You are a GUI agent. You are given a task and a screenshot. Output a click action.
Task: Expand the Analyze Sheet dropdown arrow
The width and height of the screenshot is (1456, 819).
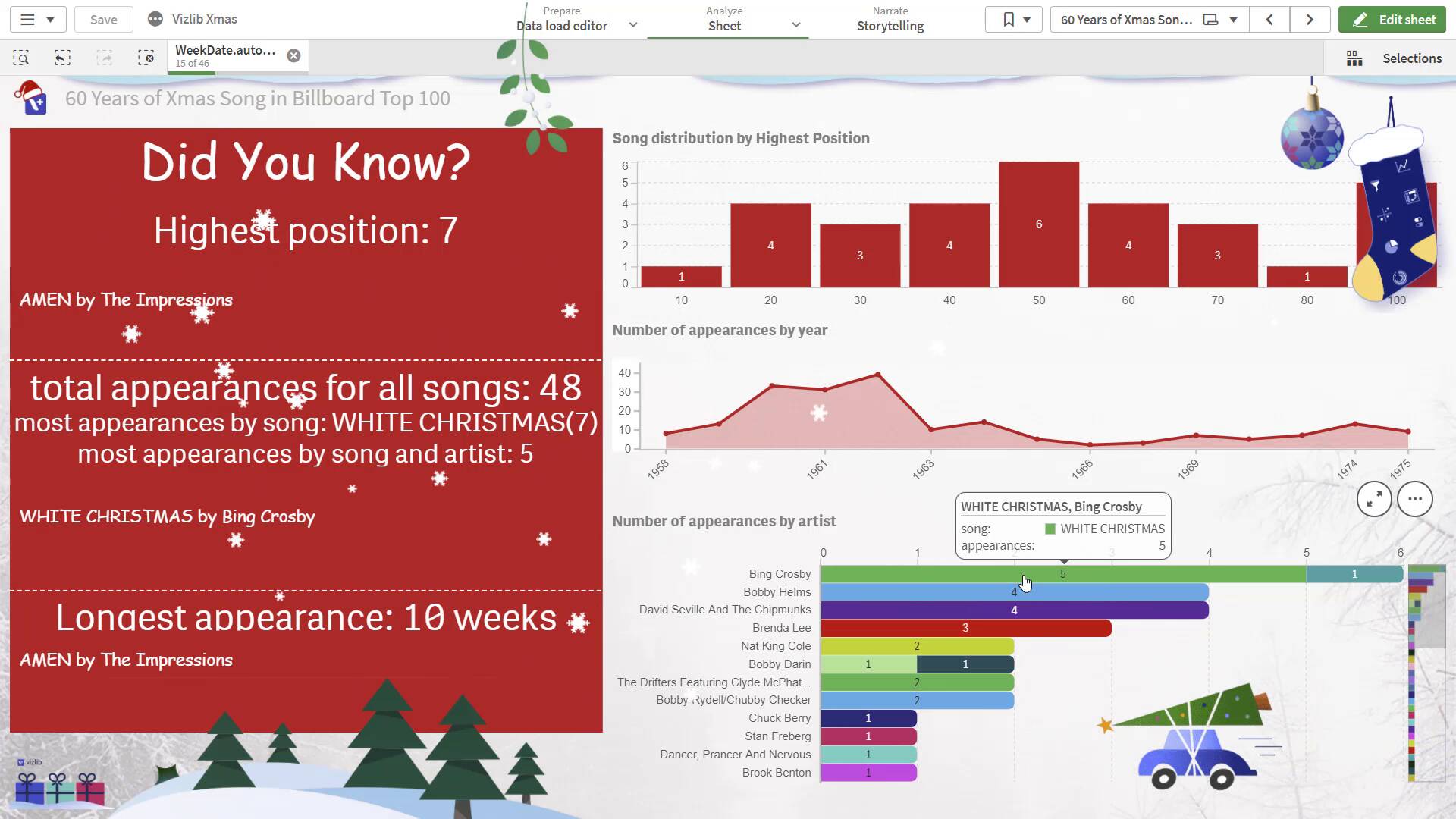point(796,25)
